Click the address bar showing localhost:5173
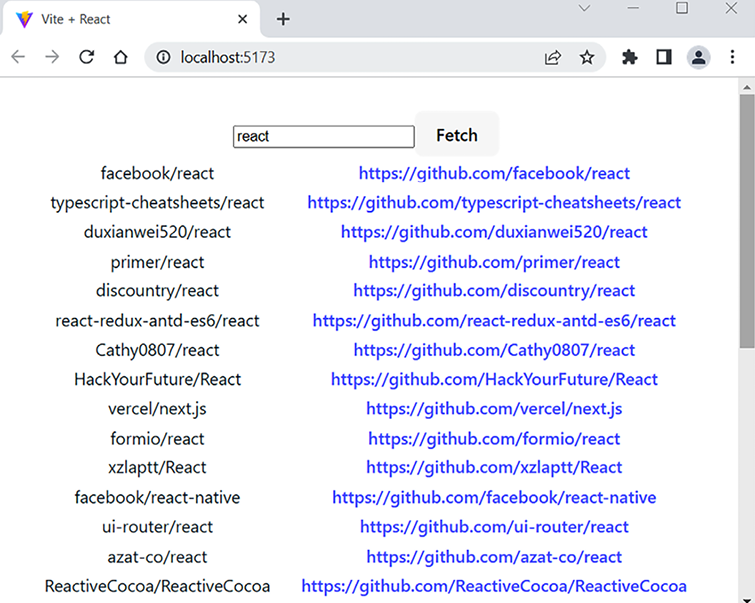This screenshot has width=755, height=603. [350, 57]
